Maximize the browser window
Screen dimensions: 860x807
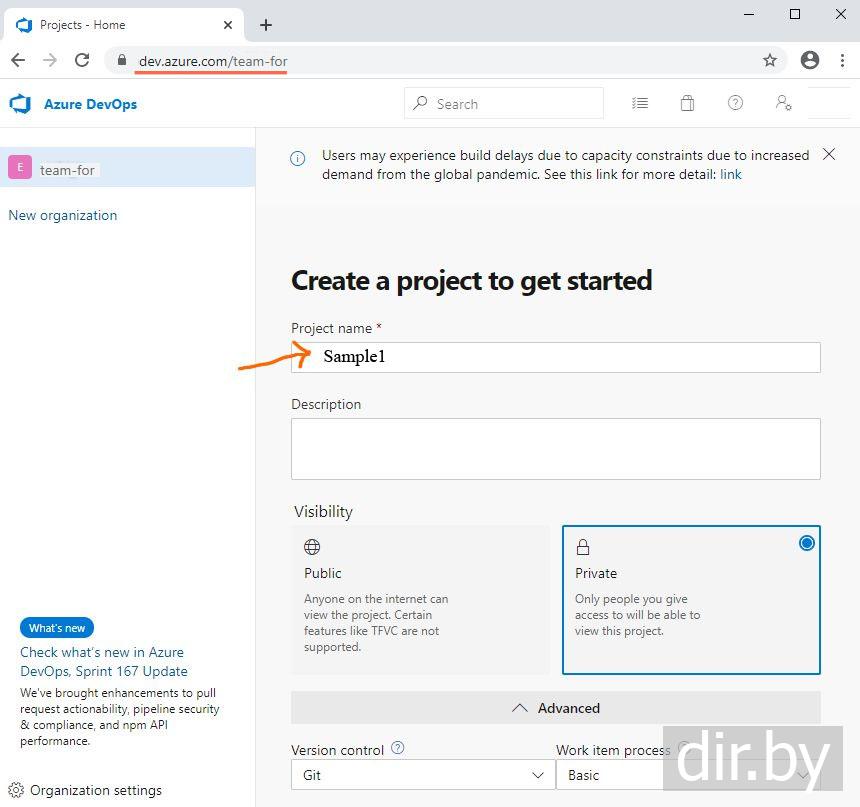coord(795,14)
